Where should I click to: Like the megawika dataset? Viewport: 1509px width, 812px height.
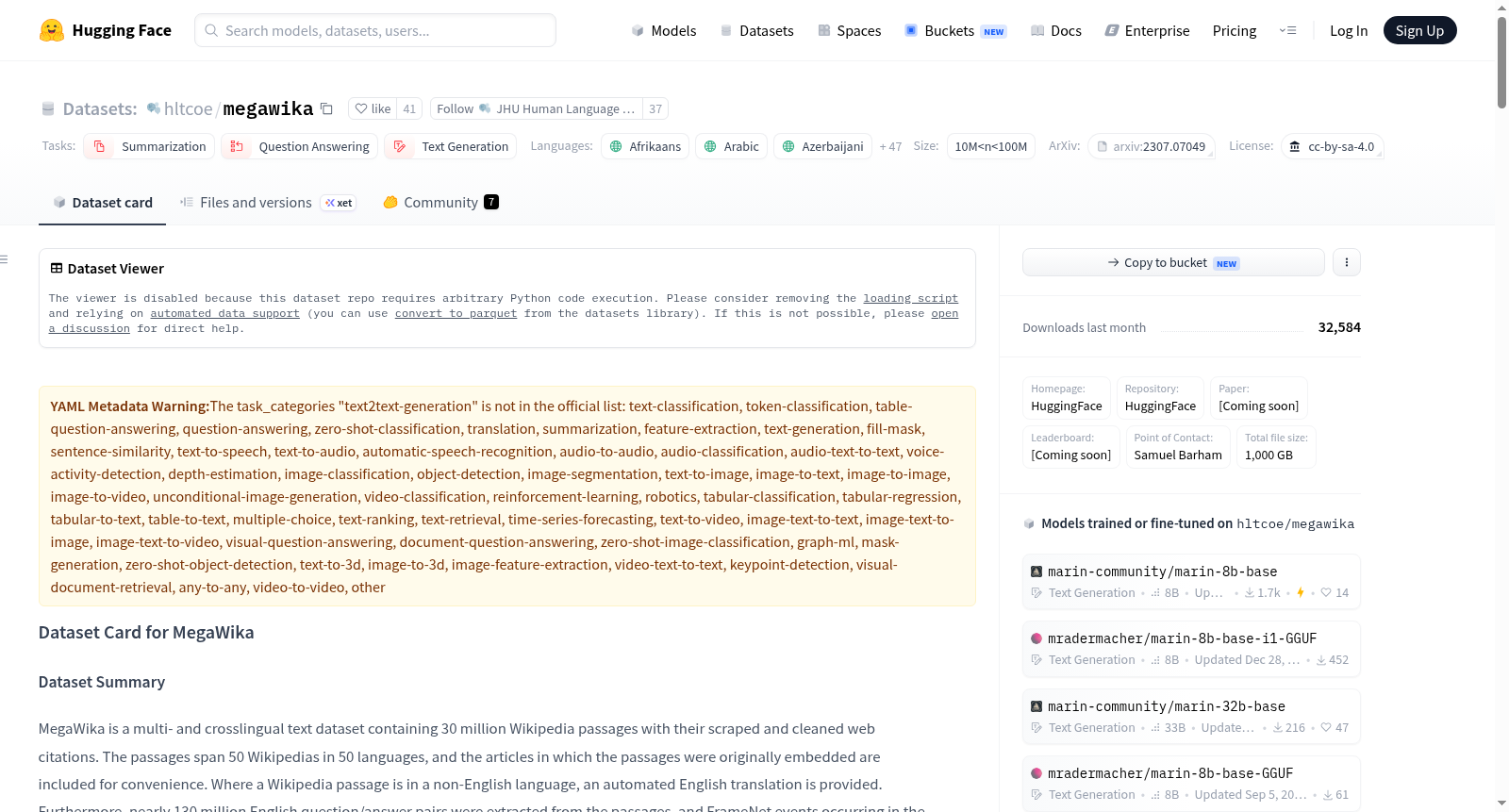[373, 108]
